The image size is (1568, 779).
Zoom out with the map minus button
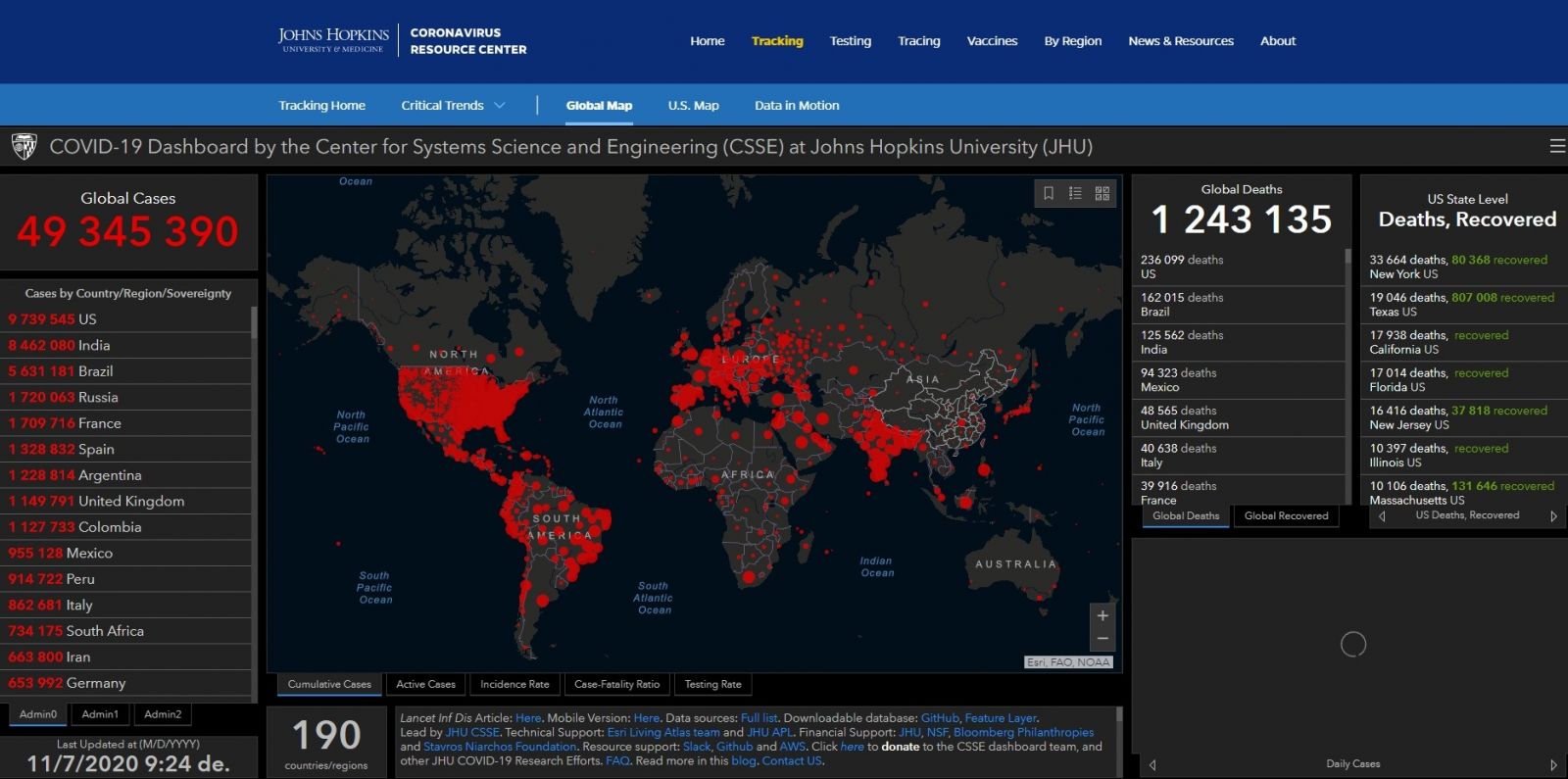click(x=1102, y=639)
